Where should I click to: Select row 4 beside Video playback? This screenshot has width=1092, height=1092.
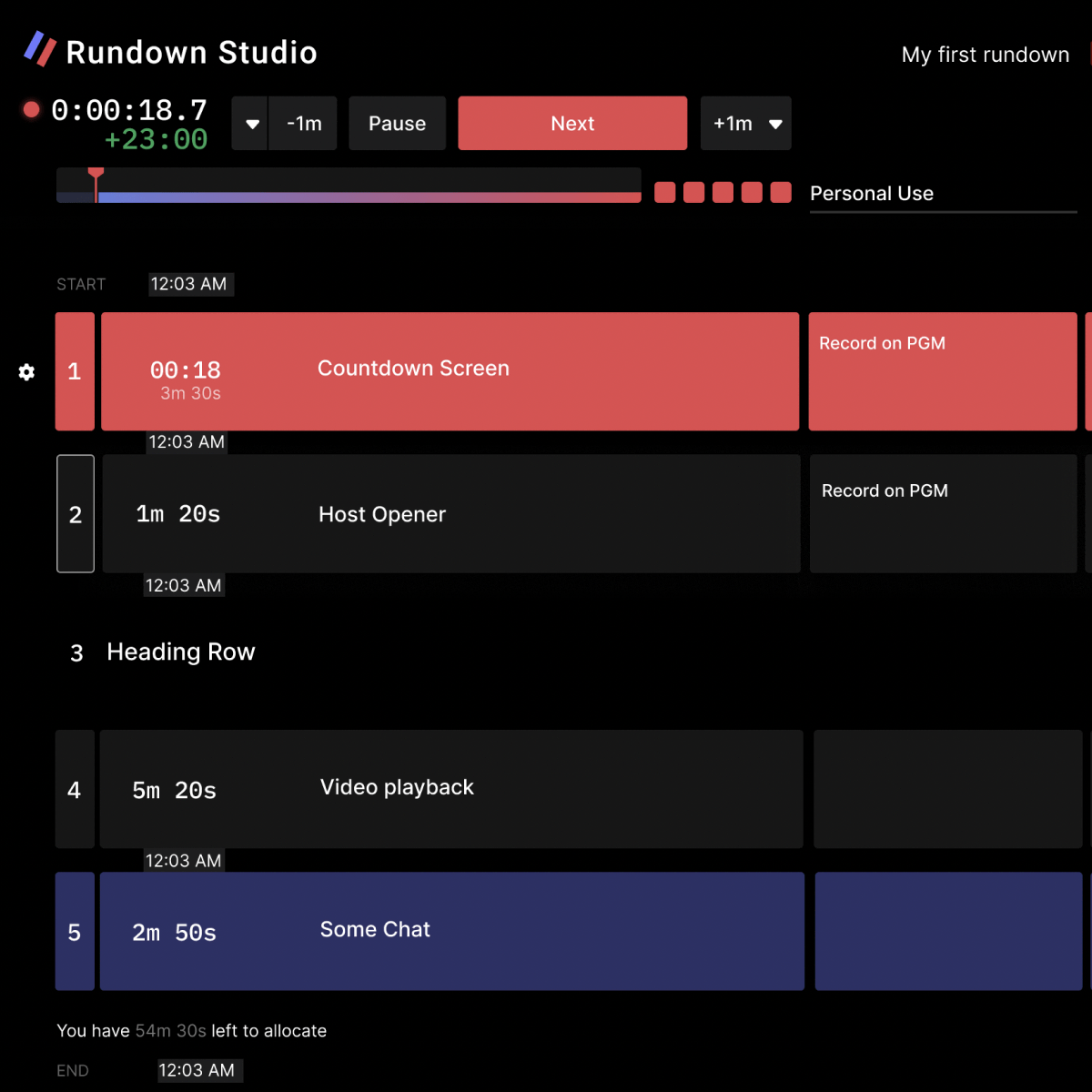pyautogui.click(x=76, y=789)
